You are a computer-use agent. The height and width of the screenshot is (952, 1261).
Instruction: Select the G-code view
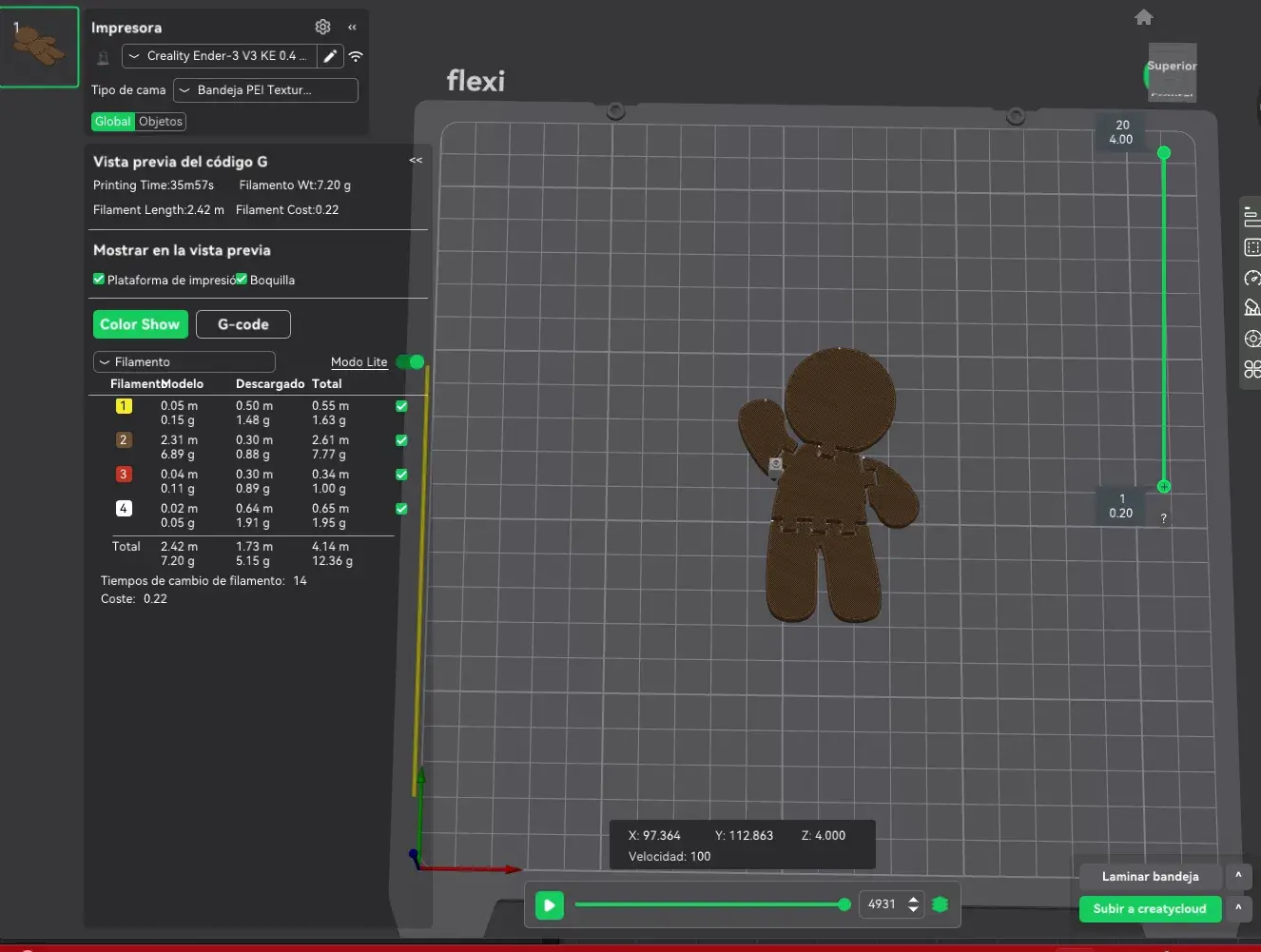[243, 324]
